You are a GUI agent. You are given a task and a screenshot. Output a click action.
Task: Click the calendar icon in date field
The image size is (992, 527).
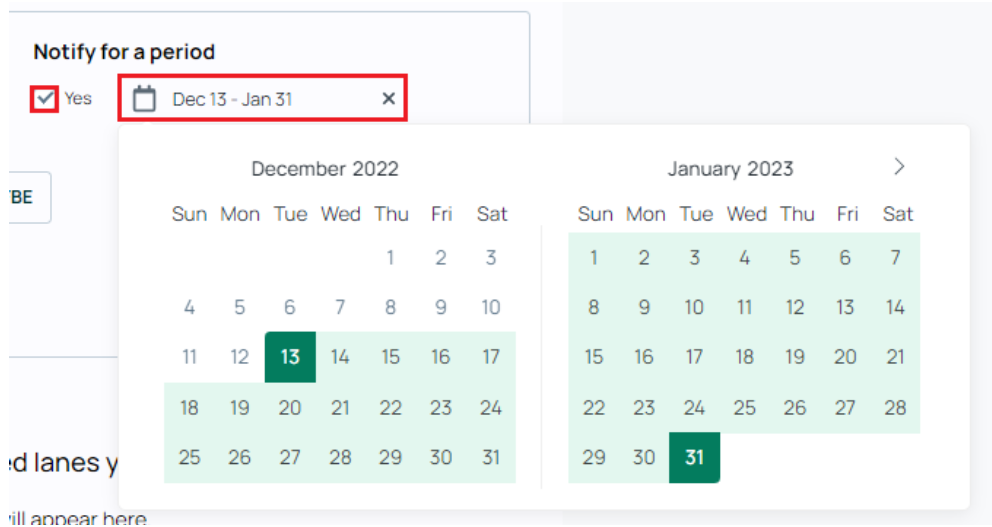145,98
